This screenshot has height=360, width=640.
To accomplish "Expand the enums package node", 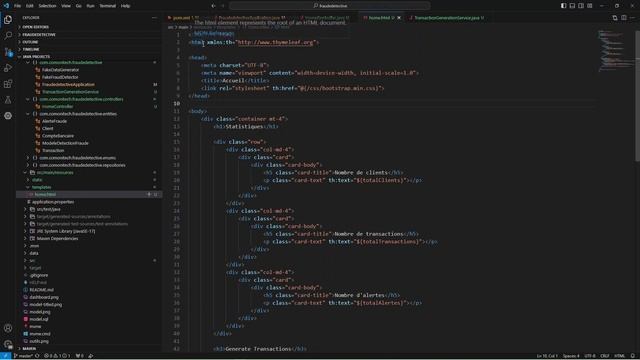I will pyautogui.click(x=28, y=158).
